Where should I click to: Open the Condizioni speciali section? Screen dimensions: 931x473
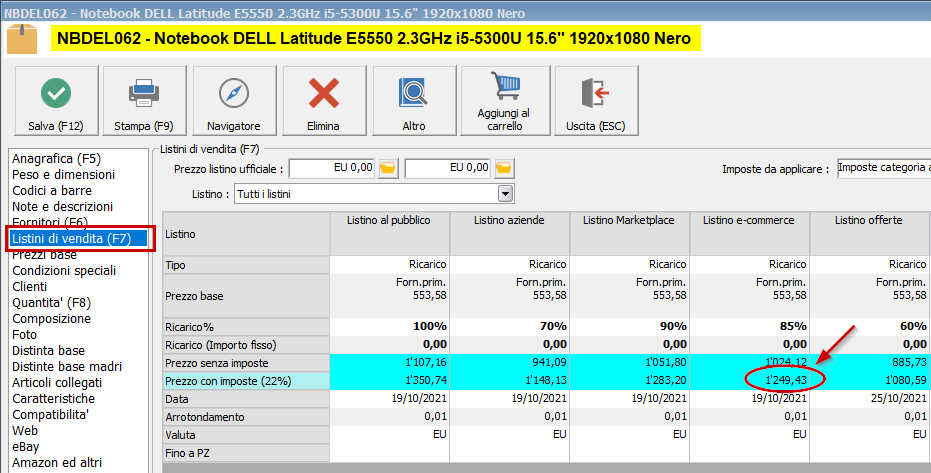64,271
